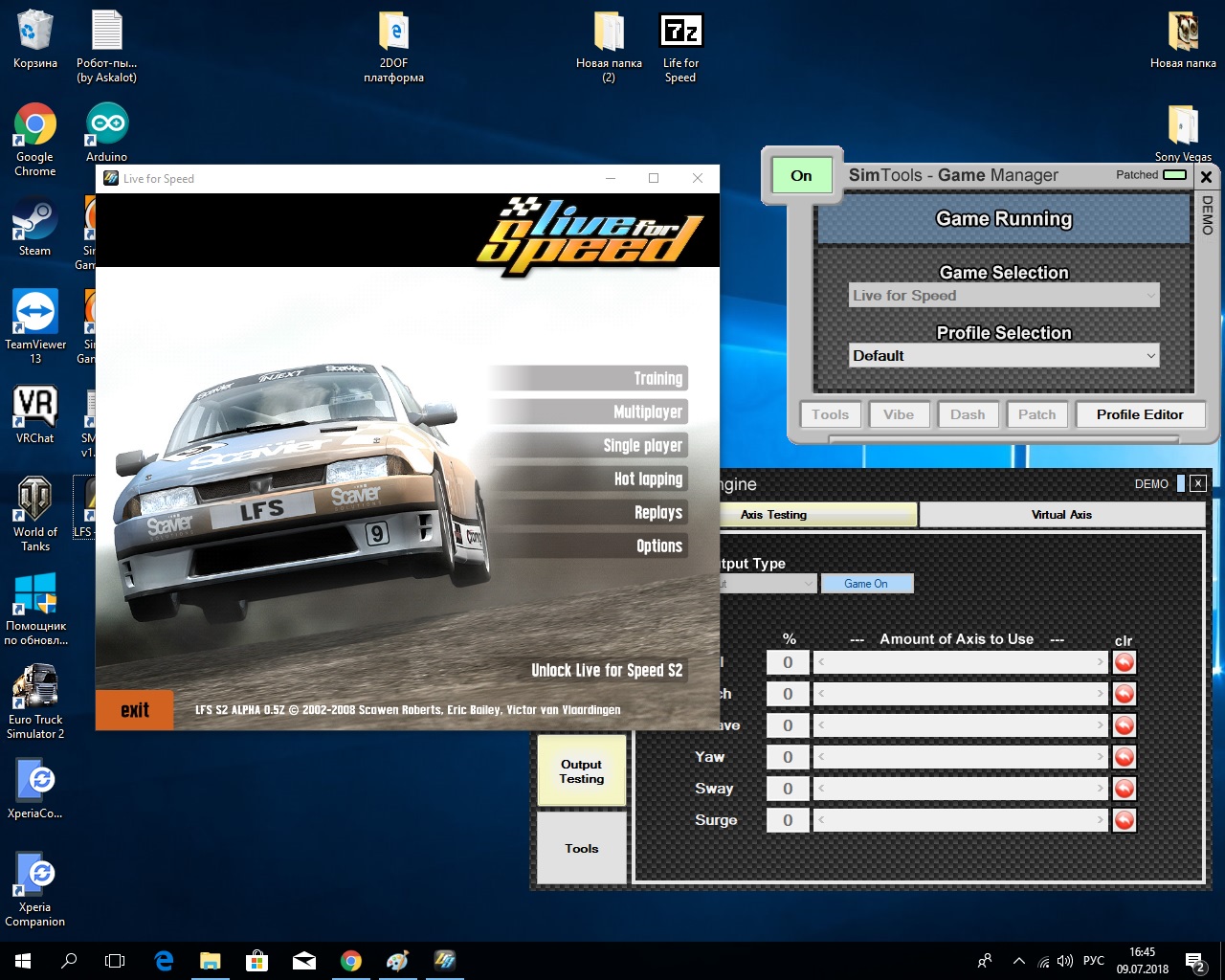Toggle the green On button in SimTools

801,175
